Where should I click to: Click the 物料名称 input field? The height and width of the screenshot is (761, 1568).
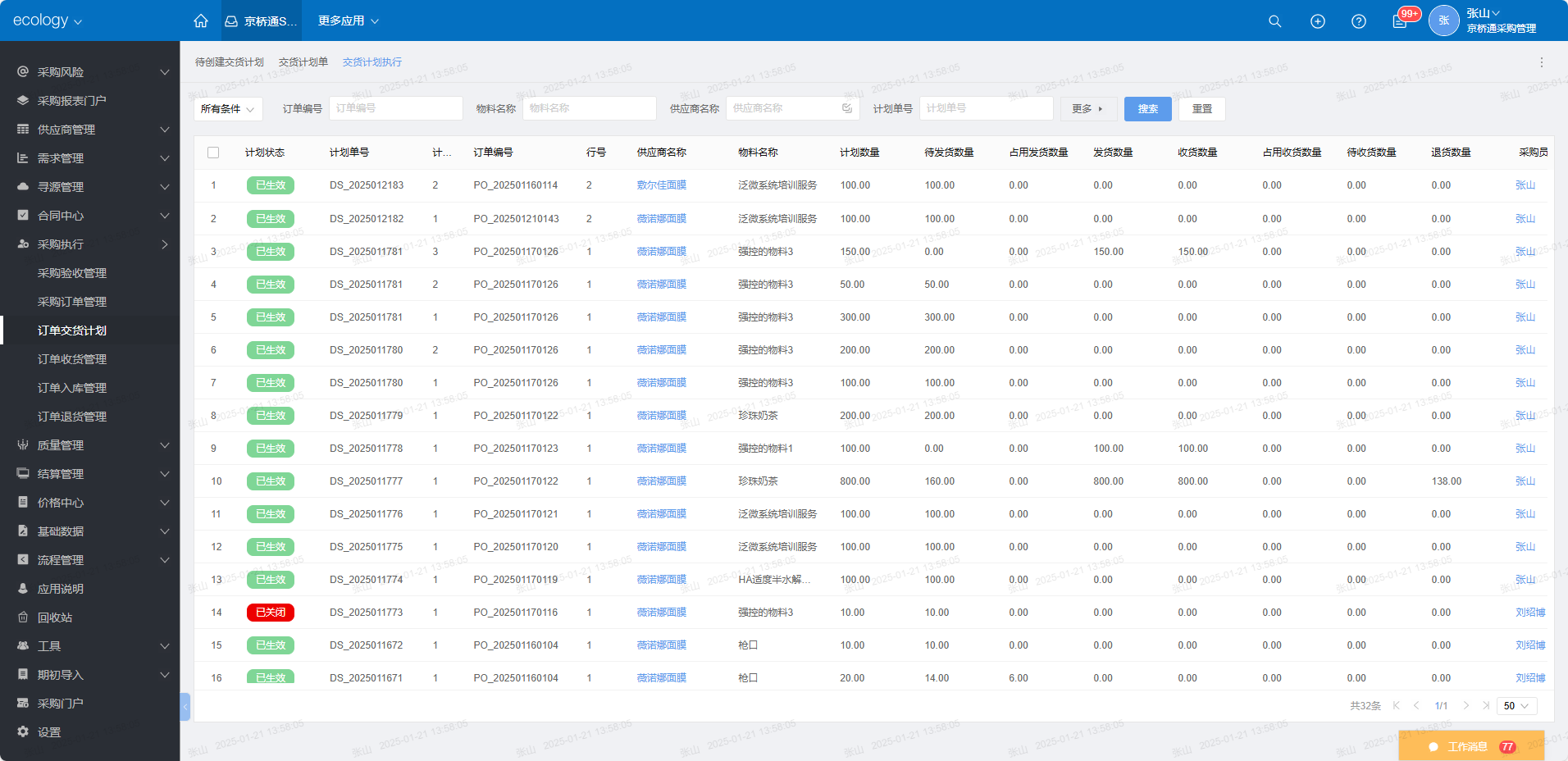[x=590, y=108]
